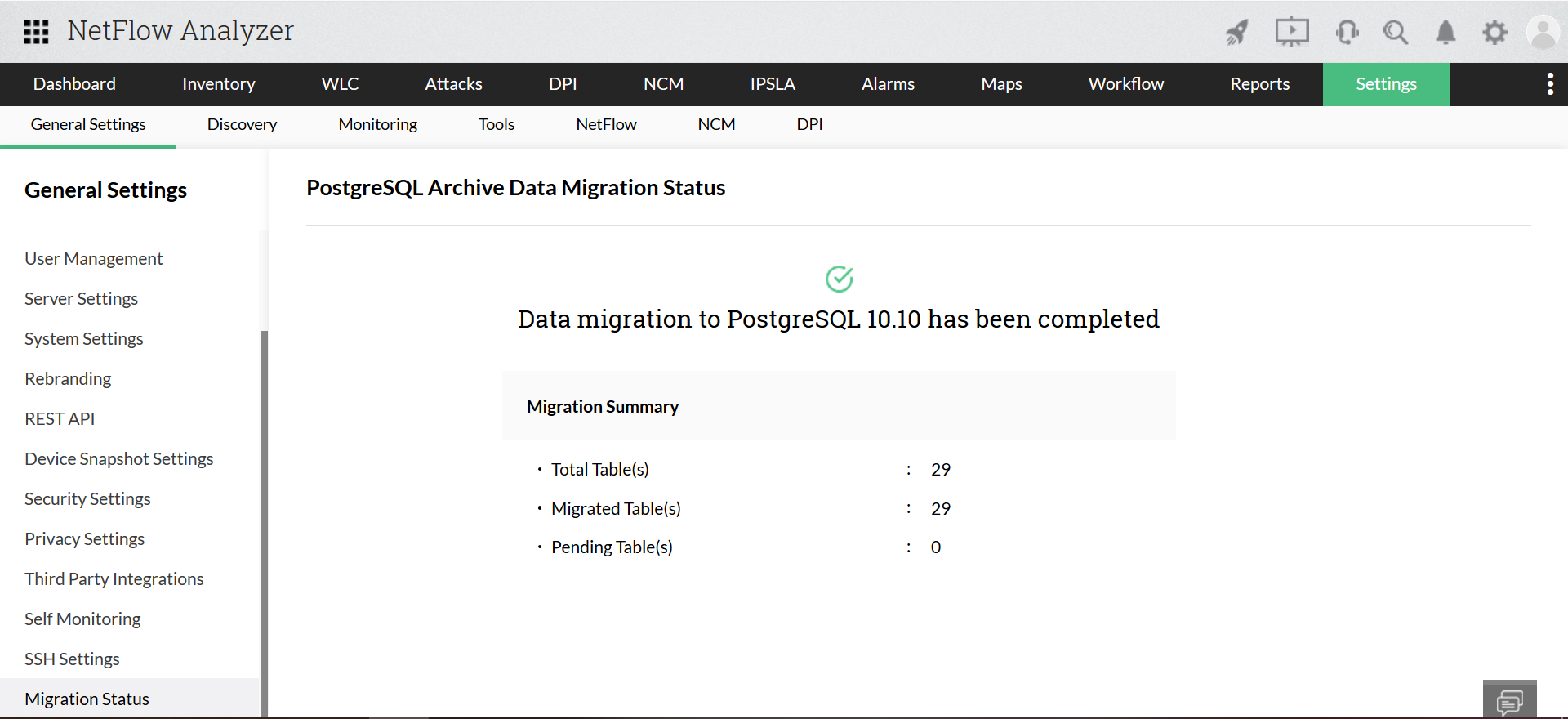Open User Management in the sidebar
This screenshot has width=1568, height=719.
coord(93,259)
